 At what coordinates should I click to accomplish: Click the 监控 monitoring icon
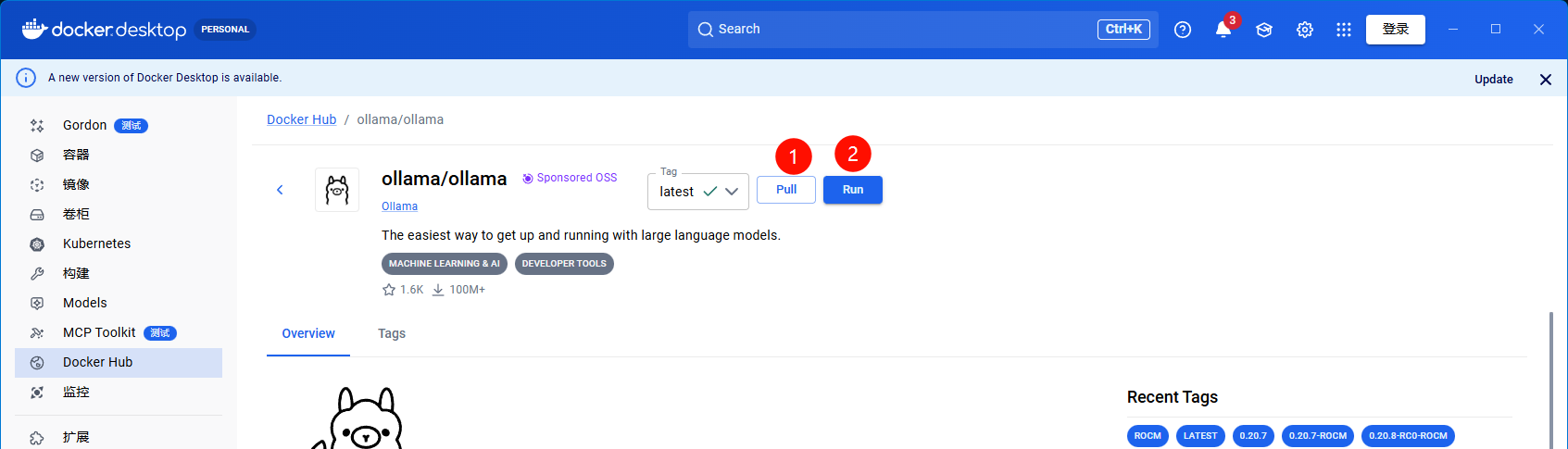(37, 393)
